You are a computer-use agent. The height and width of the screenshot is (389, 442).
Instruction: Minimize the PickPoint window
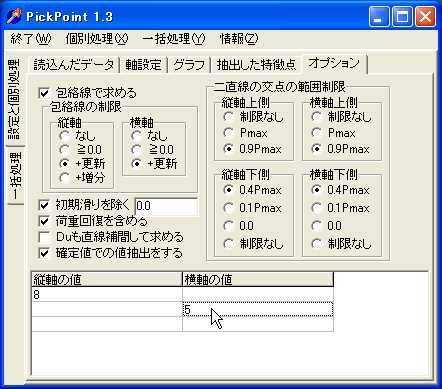379,16
